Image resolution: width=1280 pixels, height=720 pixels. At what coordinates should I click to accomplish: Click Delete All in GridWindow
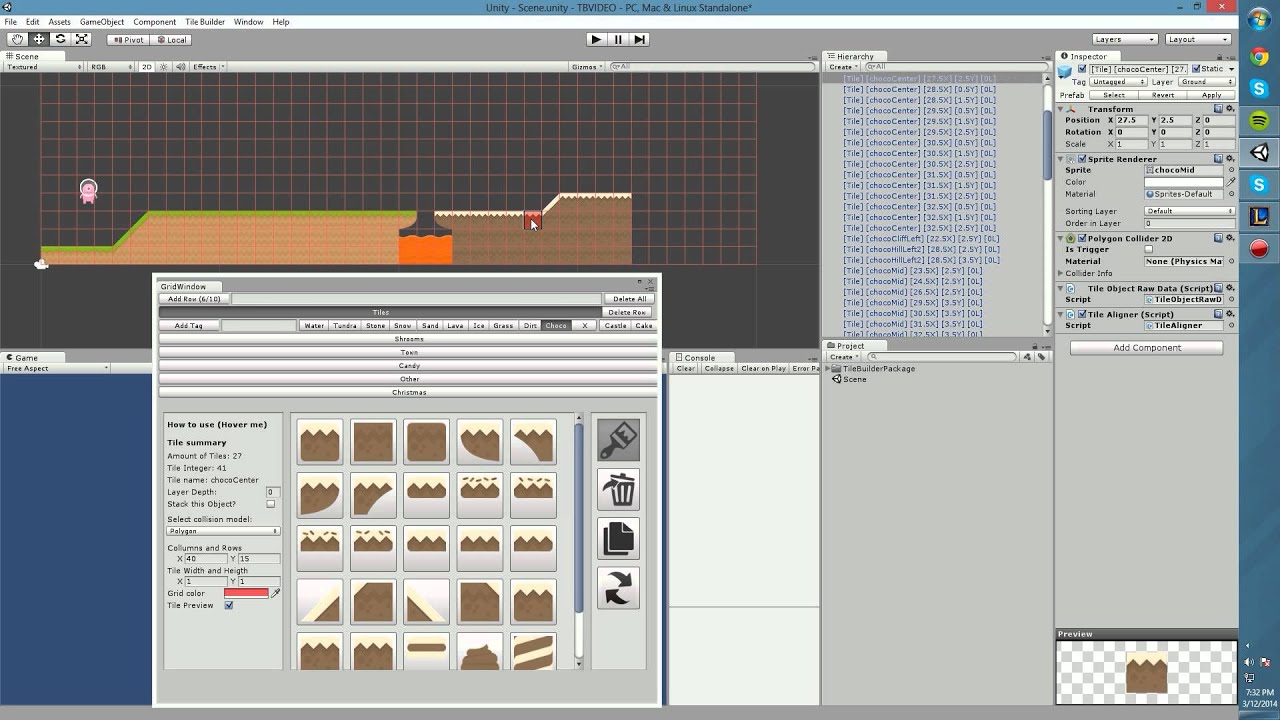click(629, 299)
